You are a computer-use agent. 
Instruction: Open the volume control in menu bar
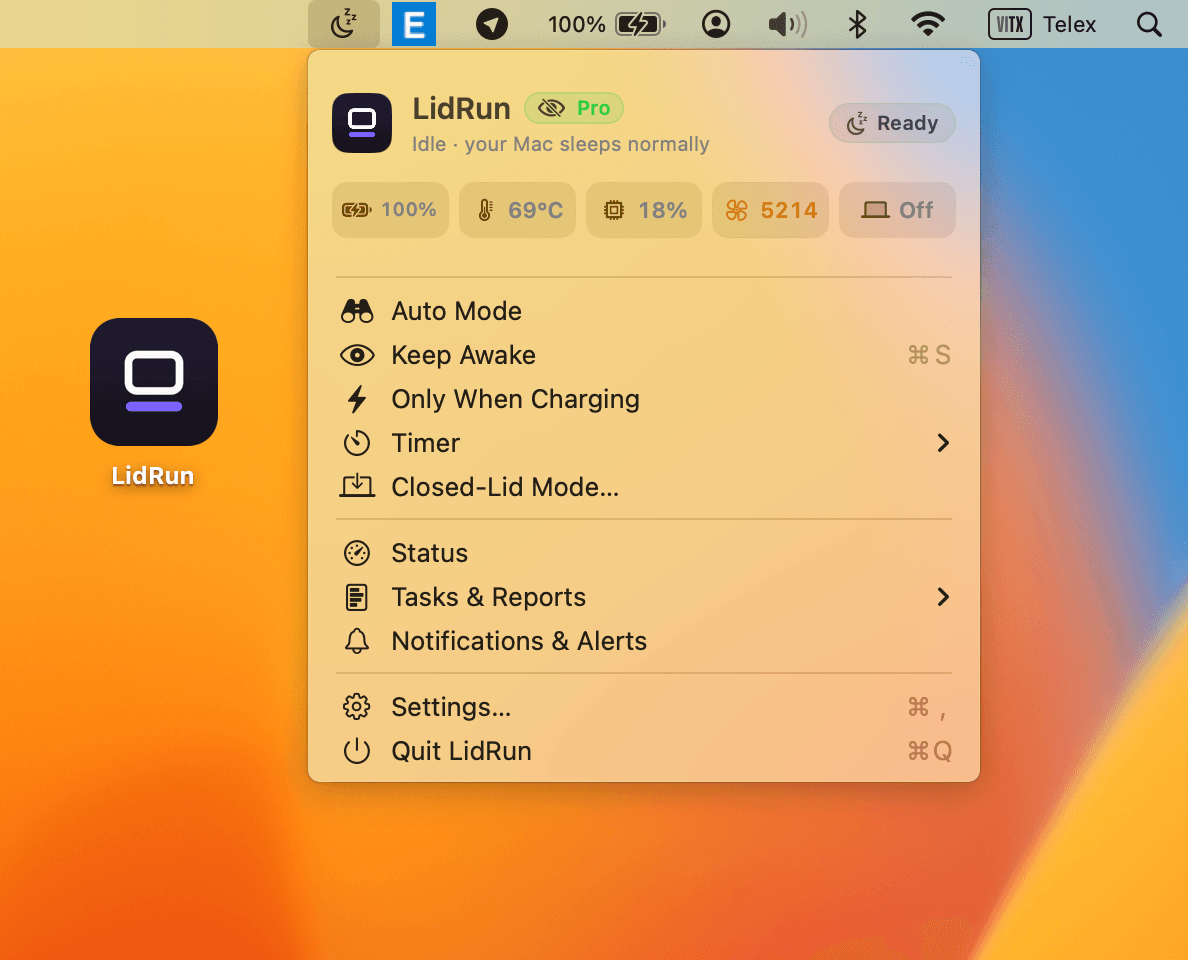[x=787, y=24]
